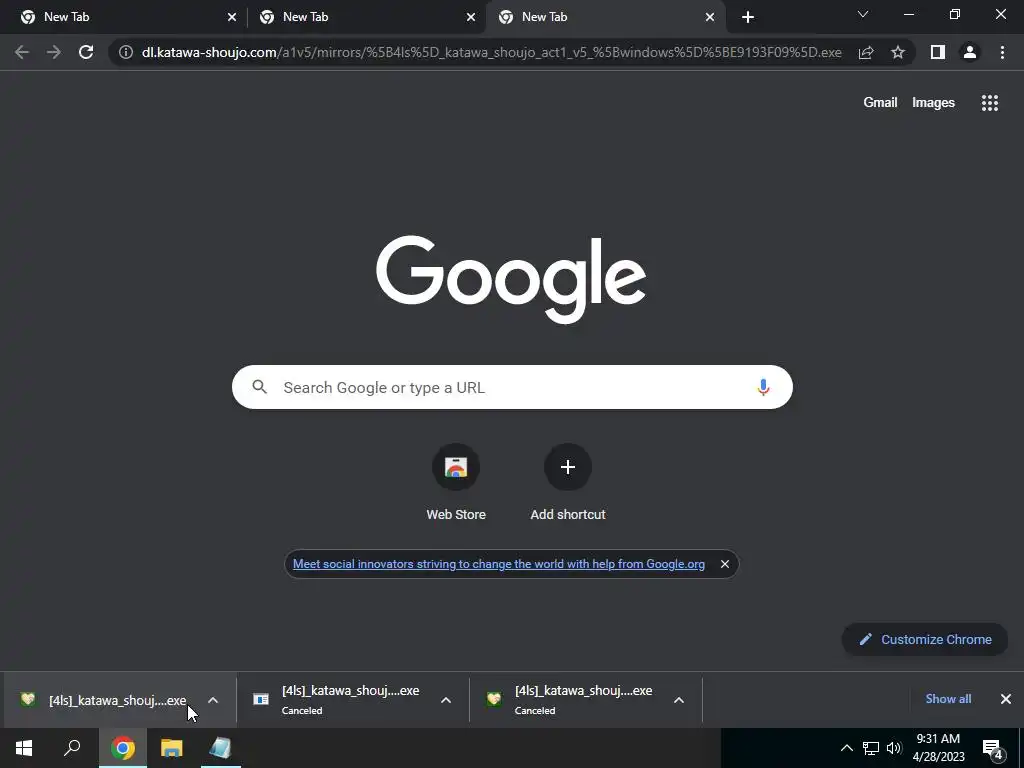Close the downloads bar
The height and width of the screenshot is (768, 1024).
click(1006, 699)
